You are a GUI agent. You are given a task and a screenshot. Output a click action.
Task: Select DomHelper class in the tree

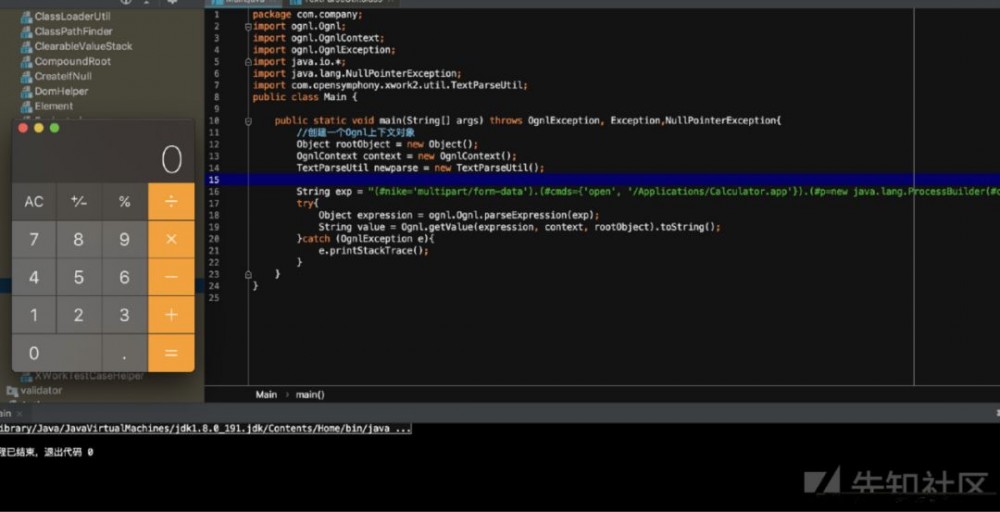[61, 92]
